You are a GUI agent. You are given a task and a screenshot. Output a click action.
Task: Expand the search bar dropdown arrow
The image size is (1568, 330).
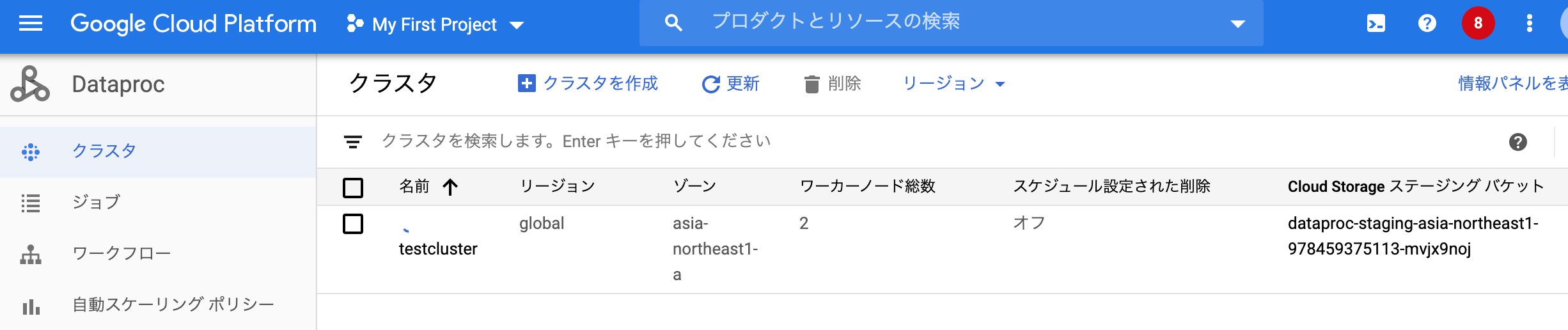pyautogui.click(x=1237, y=24)
